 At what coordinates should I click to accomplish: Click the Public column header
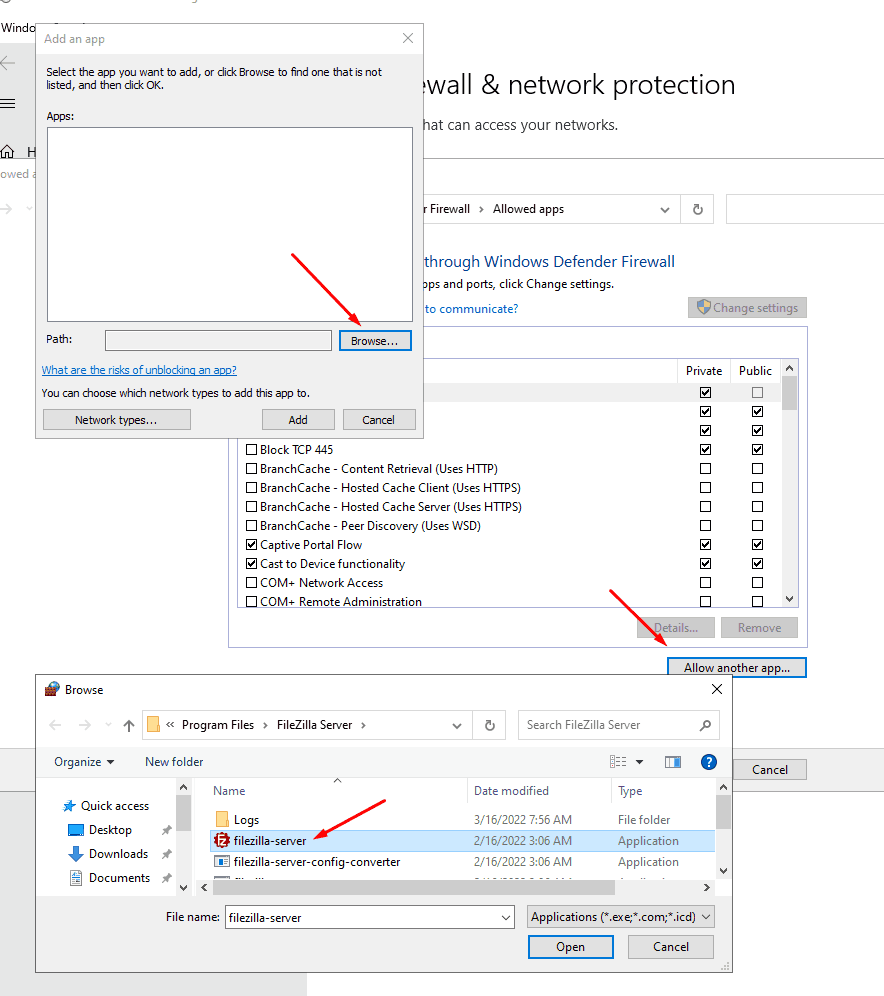(x=755, y=371)
